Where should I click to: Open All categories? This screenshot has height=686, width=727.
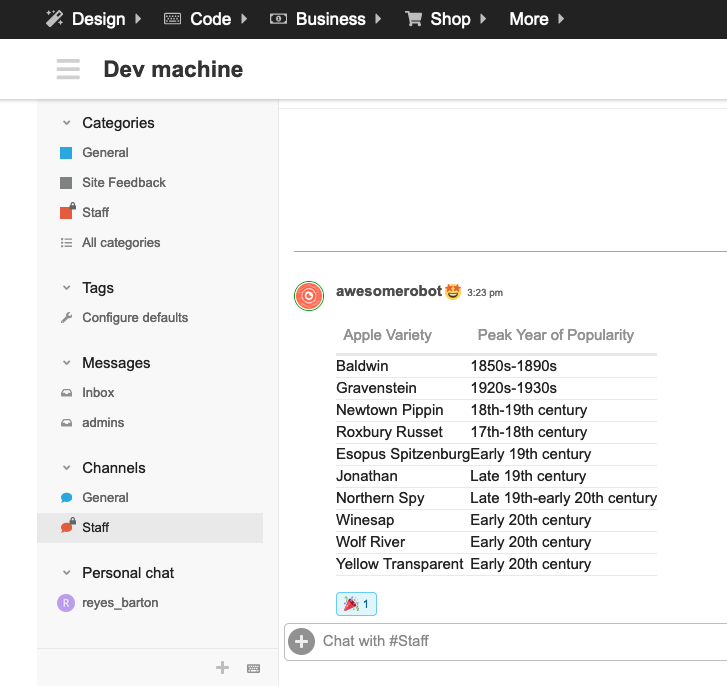pyautogui.click(x=121, y=242)
